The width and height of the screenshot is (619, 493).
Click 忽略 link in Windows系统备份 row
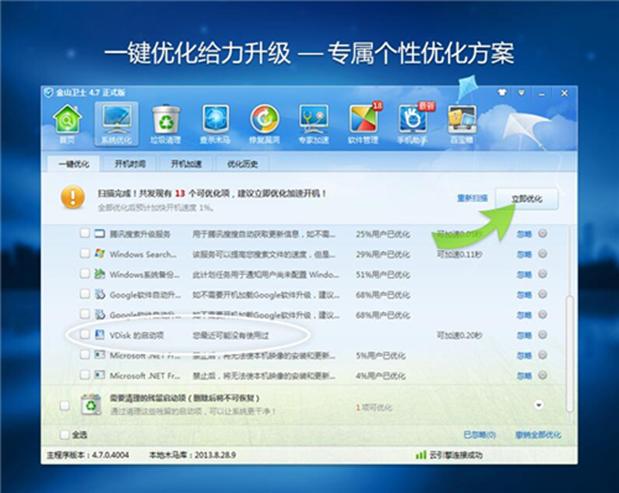(524, 274)
